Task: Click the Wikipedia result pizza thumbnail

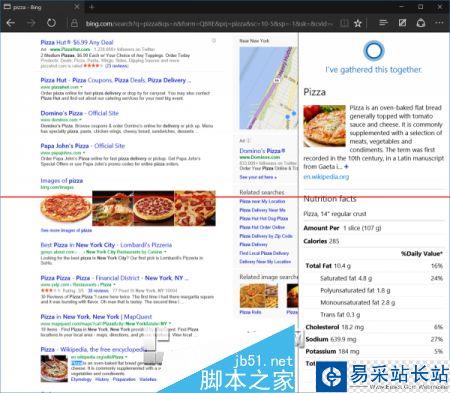Action: pyautogui.click(x=54, y=368)
